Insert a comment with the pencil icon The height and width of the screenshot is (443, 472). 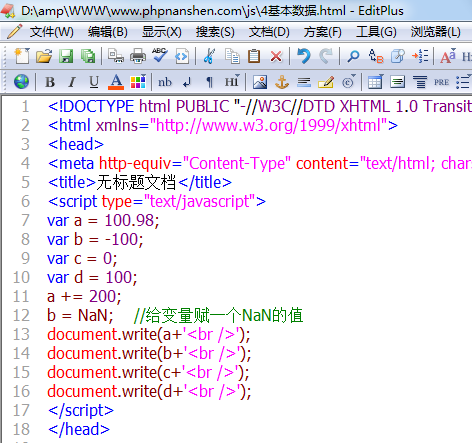coord(326,82)
